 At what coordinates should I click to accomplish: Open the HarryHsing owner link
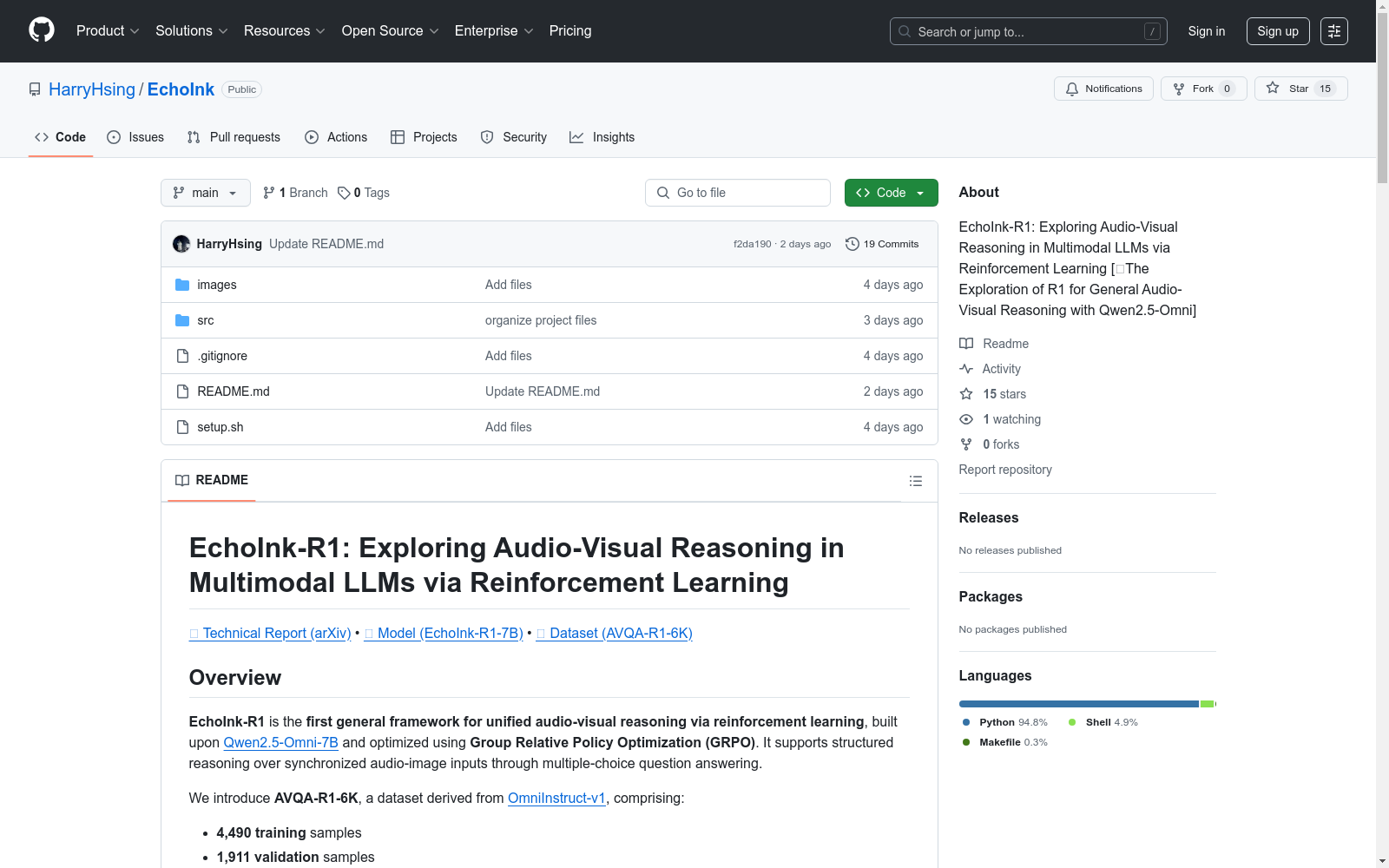(92, 89)
